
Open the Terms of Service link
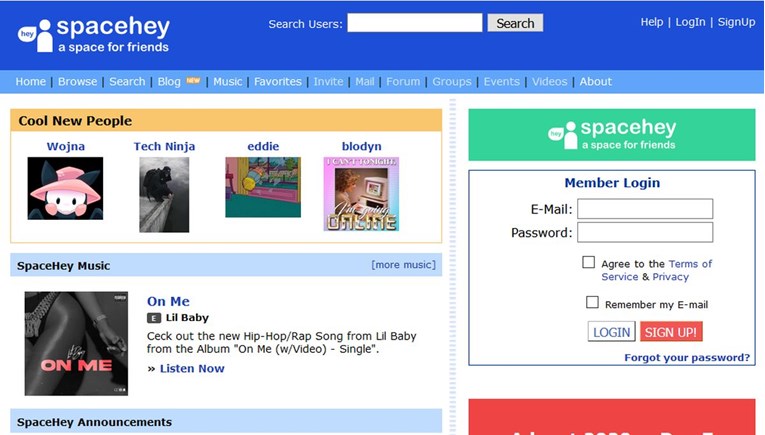tap(657, 270)
